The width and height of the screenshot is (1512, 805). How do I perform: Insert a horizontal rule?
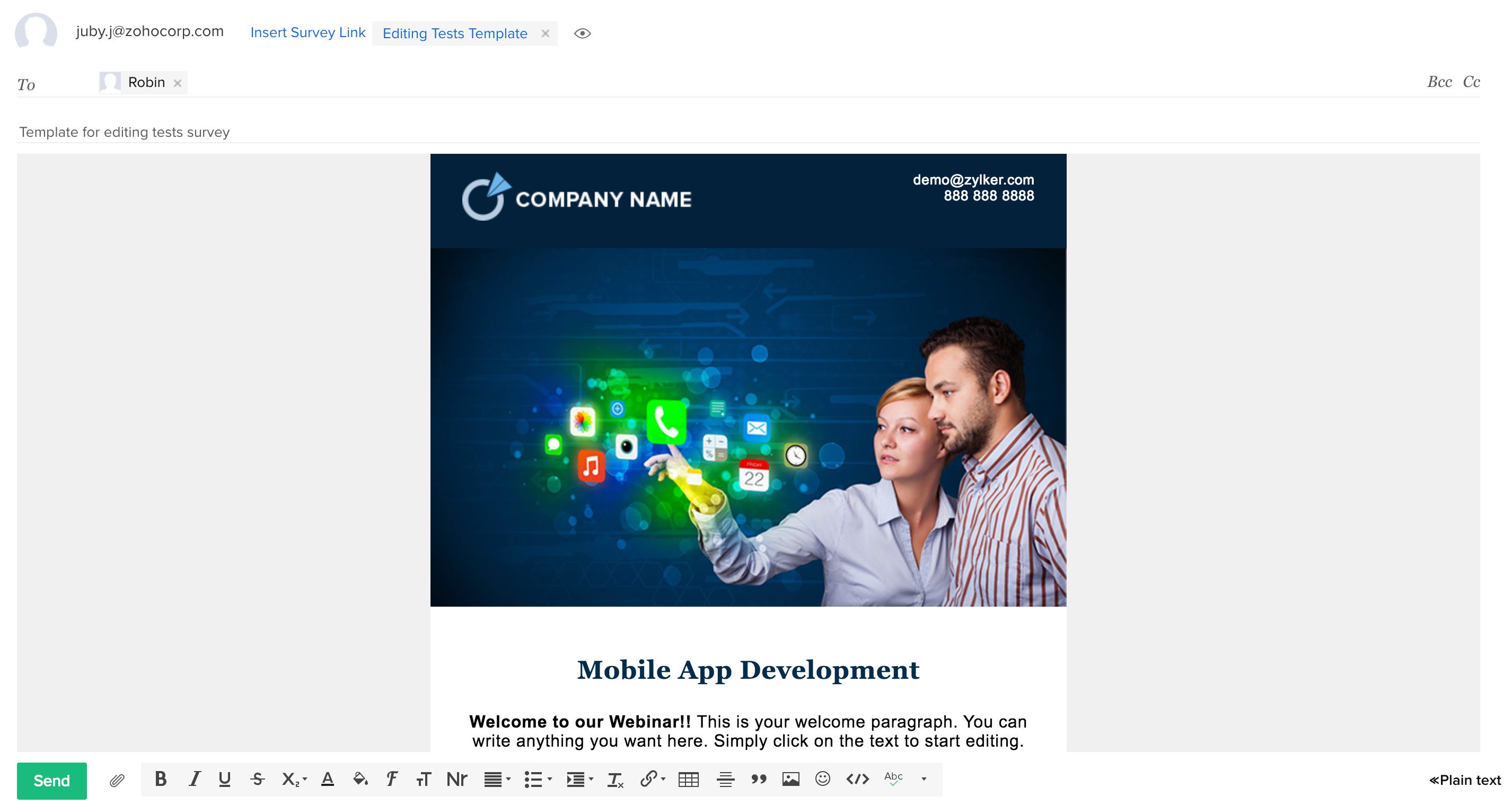pos(725,779)
